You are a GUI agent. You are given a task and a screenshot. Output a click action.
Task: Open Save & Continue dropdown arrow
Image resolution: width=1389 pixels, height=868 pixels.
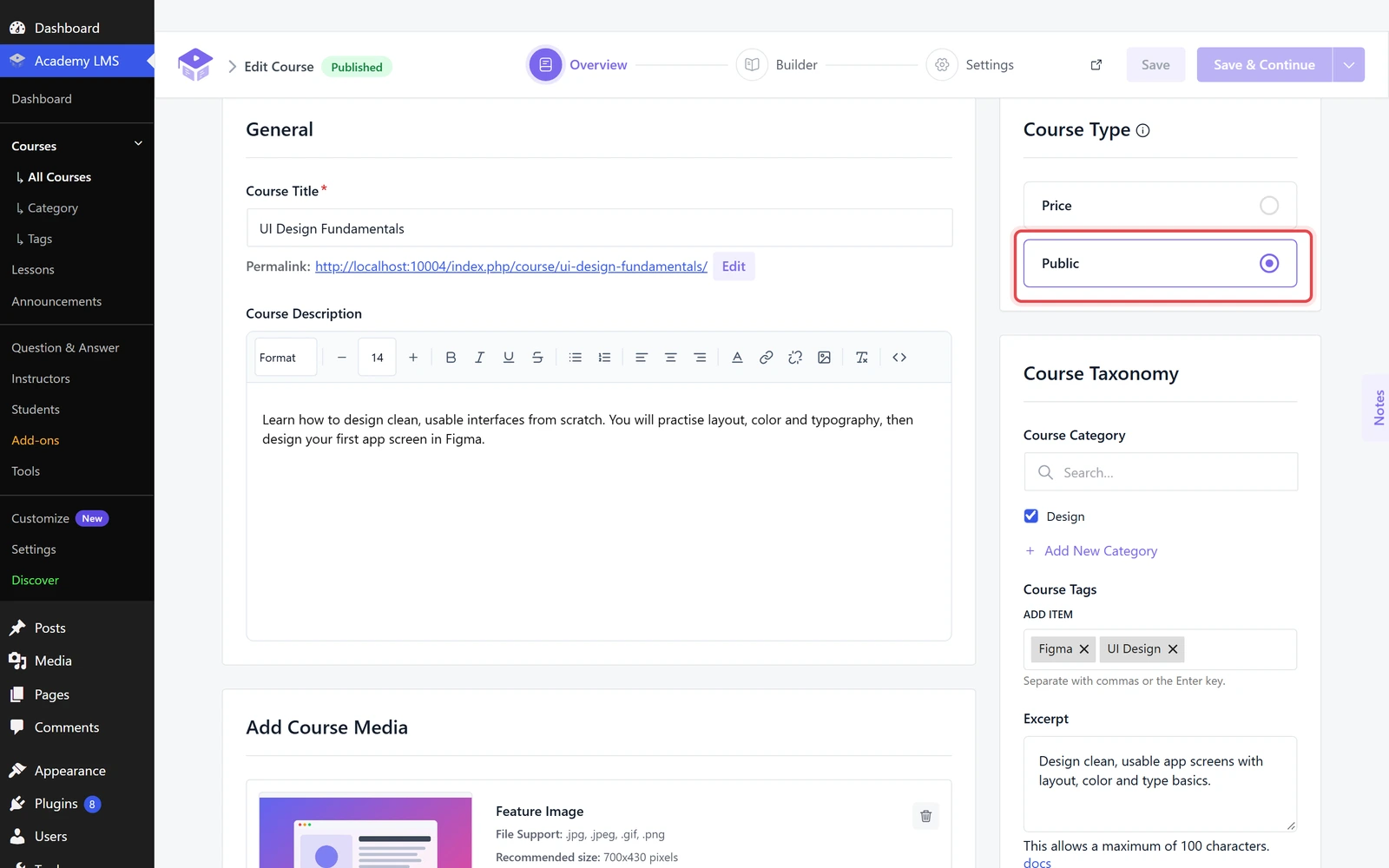[1348, 65]
